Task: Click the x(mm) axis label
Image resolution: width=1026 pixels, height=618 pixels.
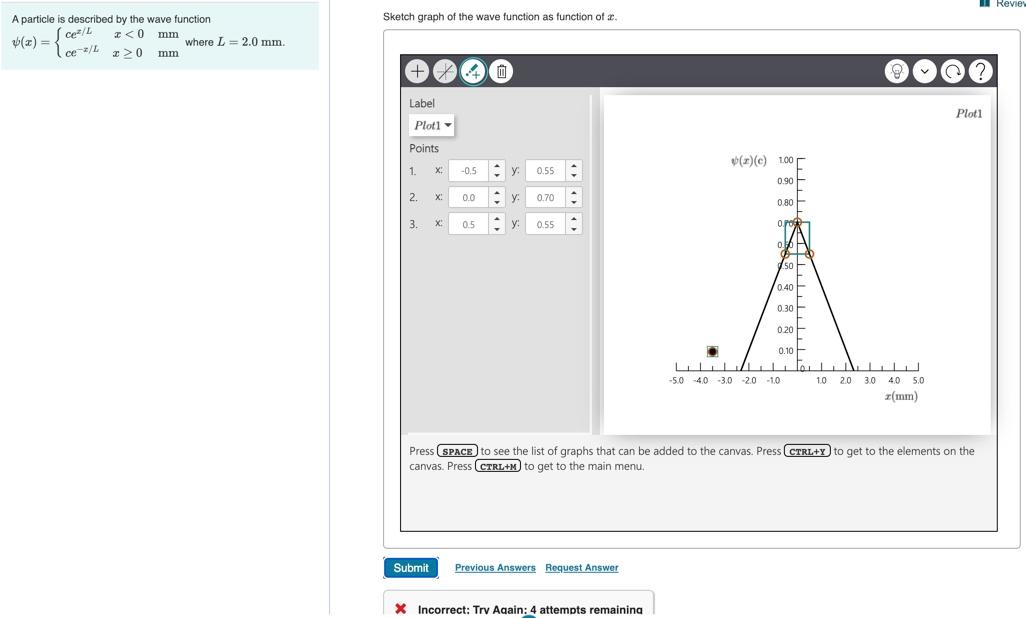Action: [x=901, y=396]
